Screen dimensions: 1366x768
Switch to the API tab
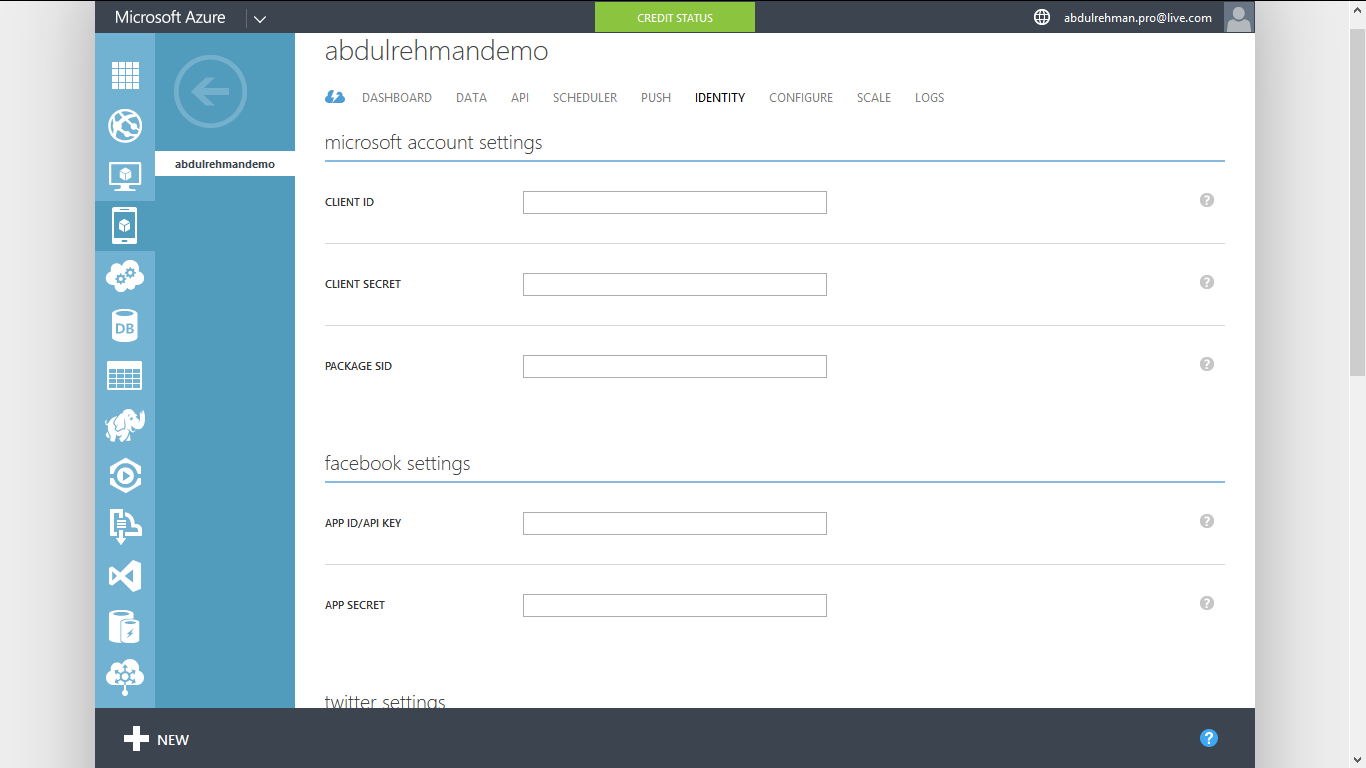pos(520,98)
